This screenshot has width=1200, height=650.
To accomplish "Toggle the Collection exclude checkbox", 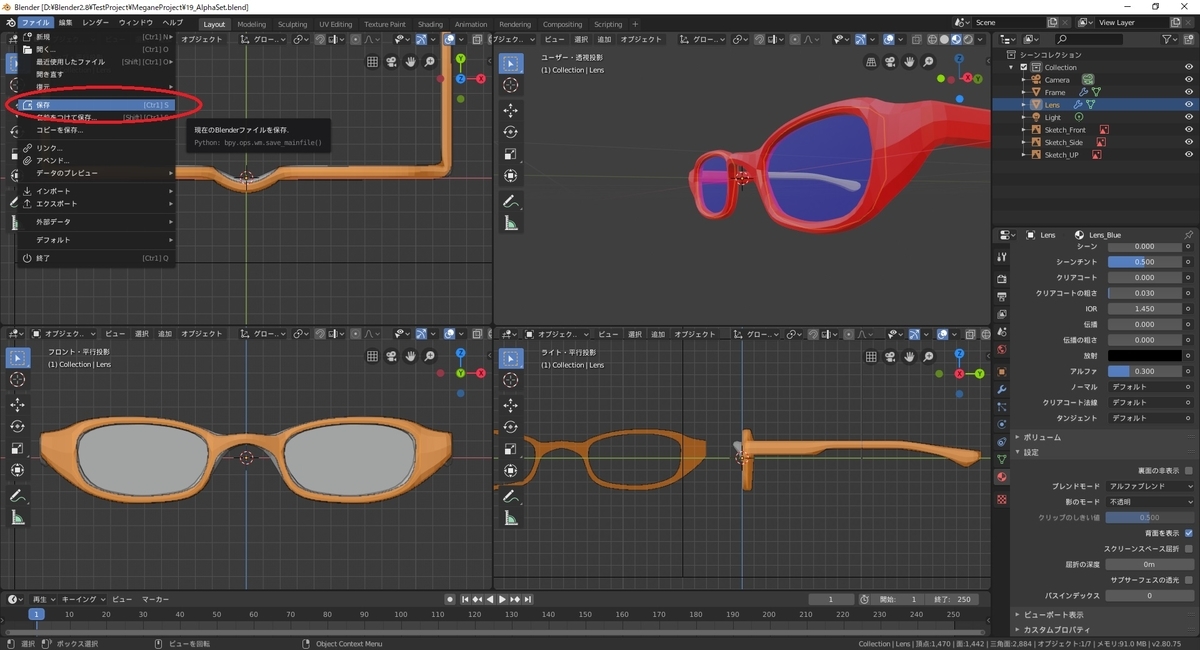I will [1024, 67].
